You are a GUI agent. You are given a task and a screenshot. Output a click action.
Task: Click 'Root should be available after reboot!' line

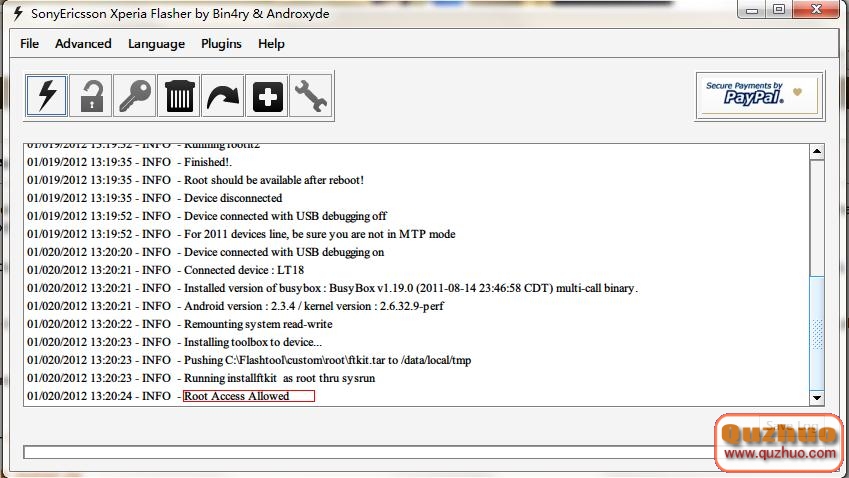click(195, 180)
